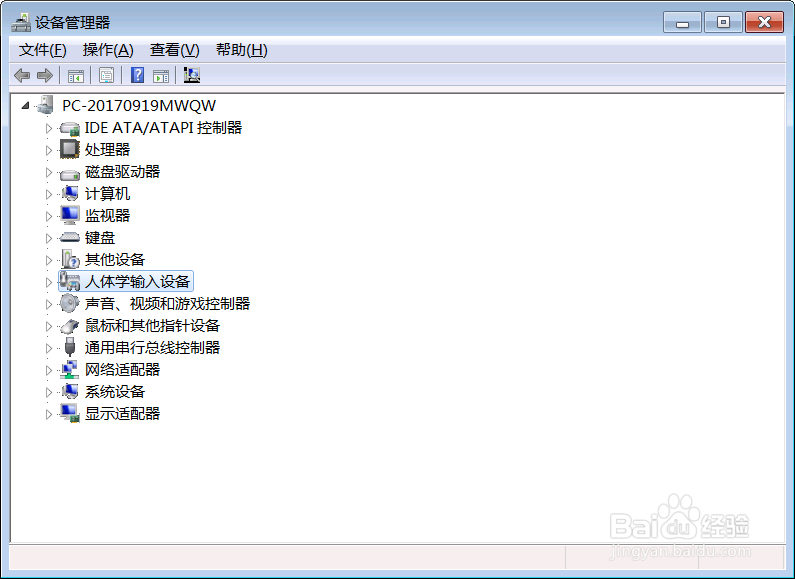Close the 设备管理器 window
This screenshot has height=579, width=795.
tap(765, 22)
